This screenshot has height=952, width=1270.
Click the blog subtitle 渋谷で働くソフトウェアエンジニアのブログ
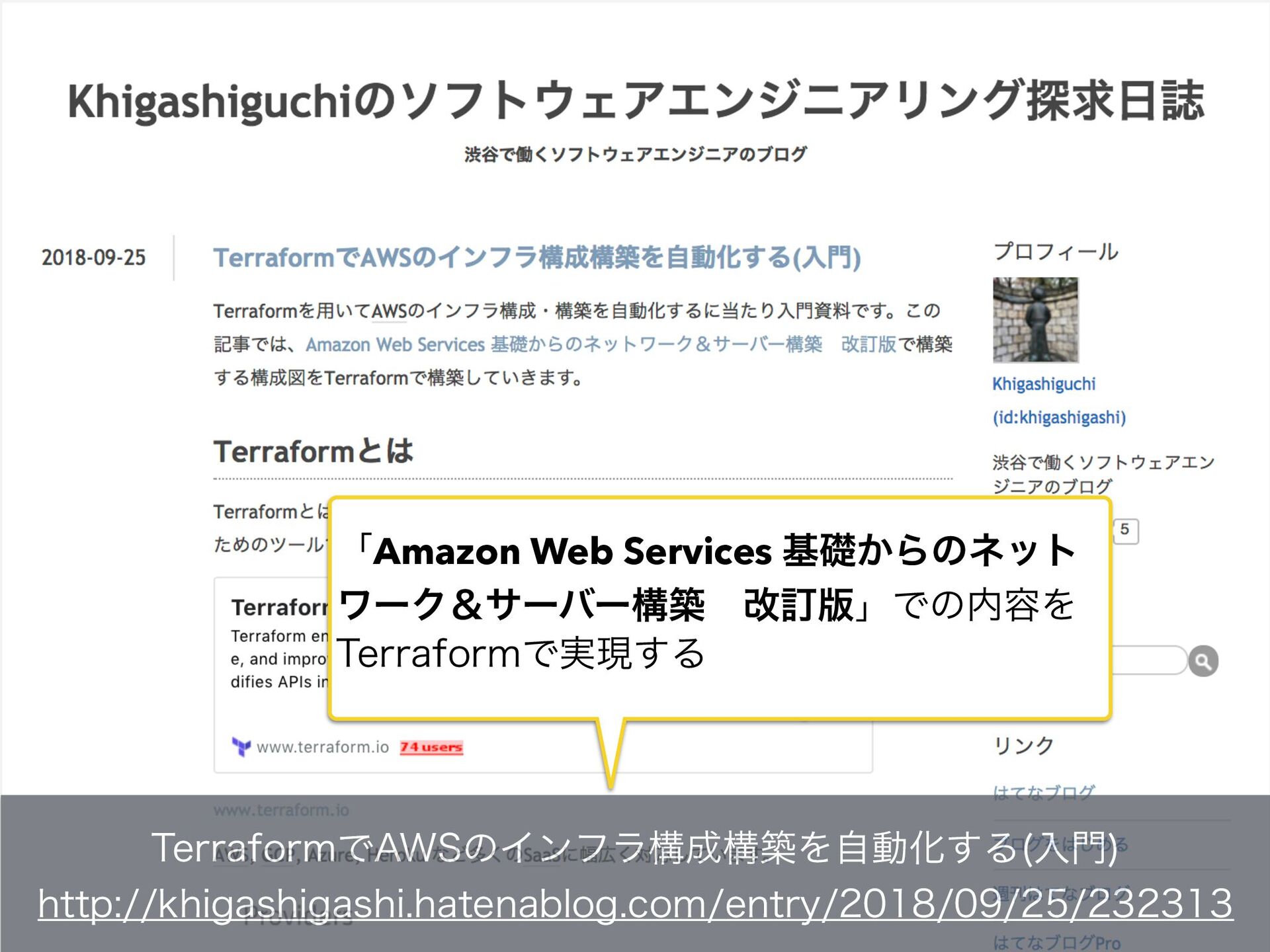pyautogui.click(x=636, y=154)
